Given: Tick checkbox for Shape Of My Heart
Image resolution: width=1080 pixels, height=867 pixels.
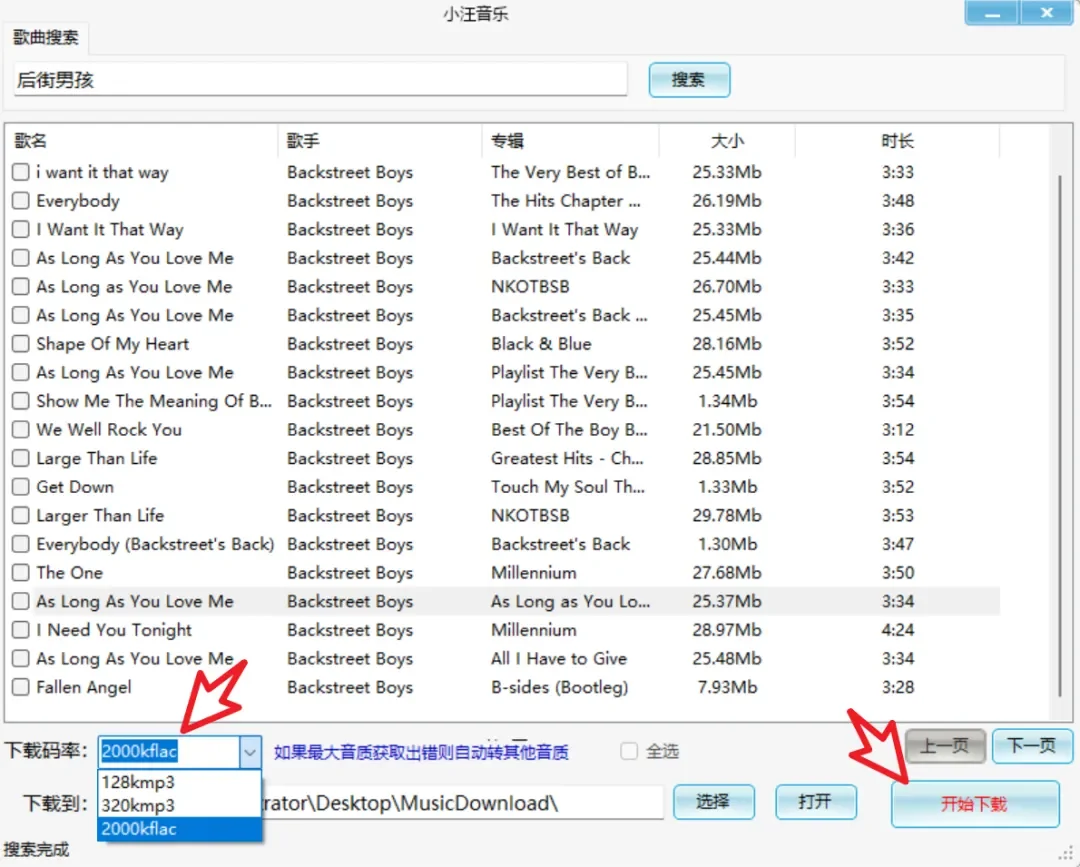Looking at the screenshot, I should coord(21,344).
